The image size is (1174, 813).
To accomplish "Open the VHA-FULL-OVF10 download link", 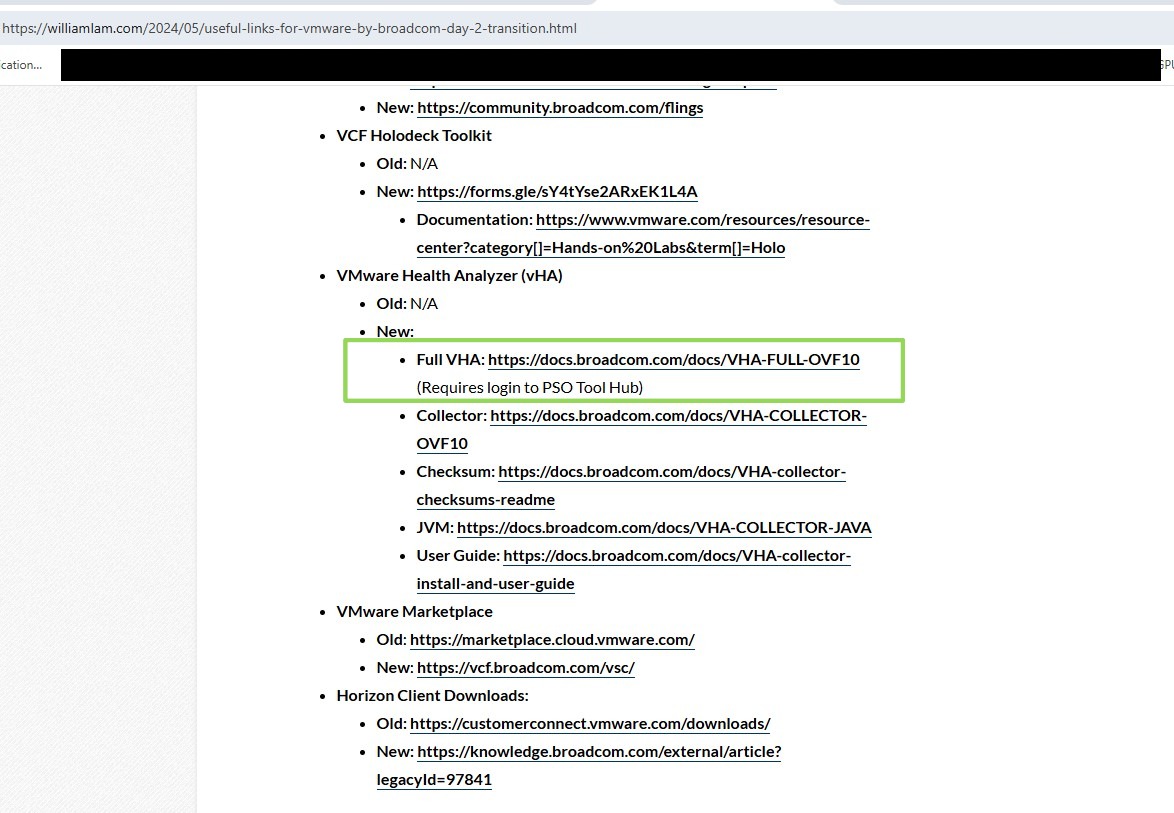I will (x=674, y=360).
